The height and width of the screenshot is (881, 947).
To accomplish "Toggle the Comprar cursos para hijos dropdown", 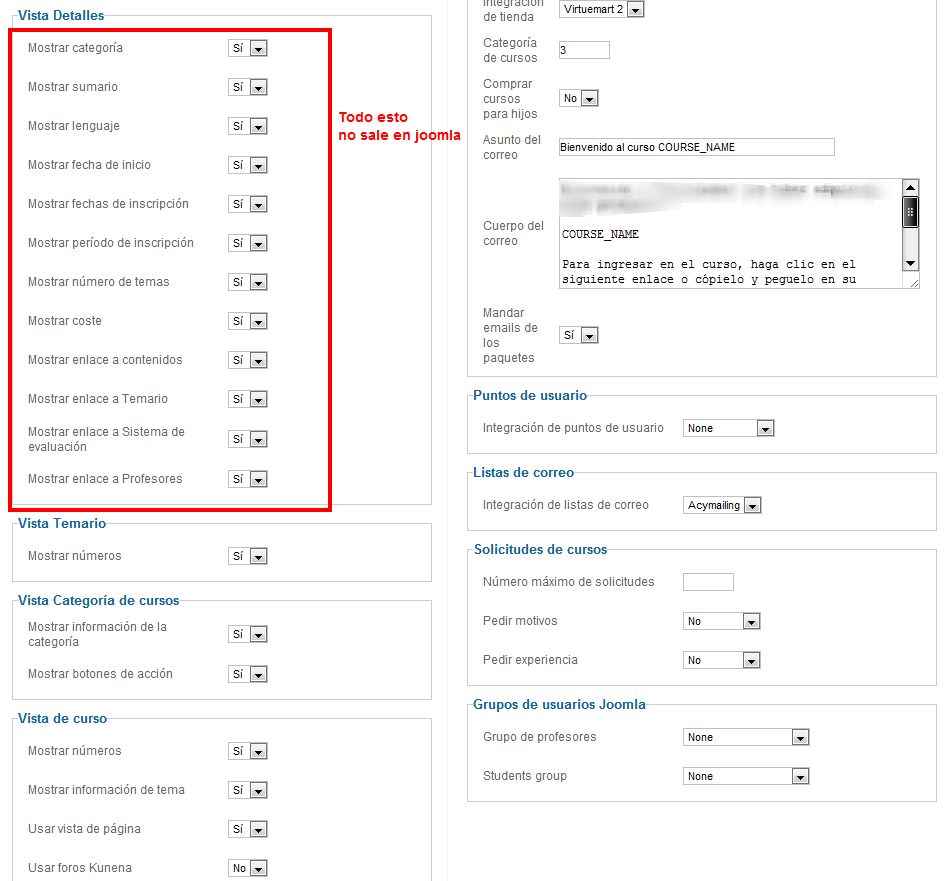I will 578,98.
